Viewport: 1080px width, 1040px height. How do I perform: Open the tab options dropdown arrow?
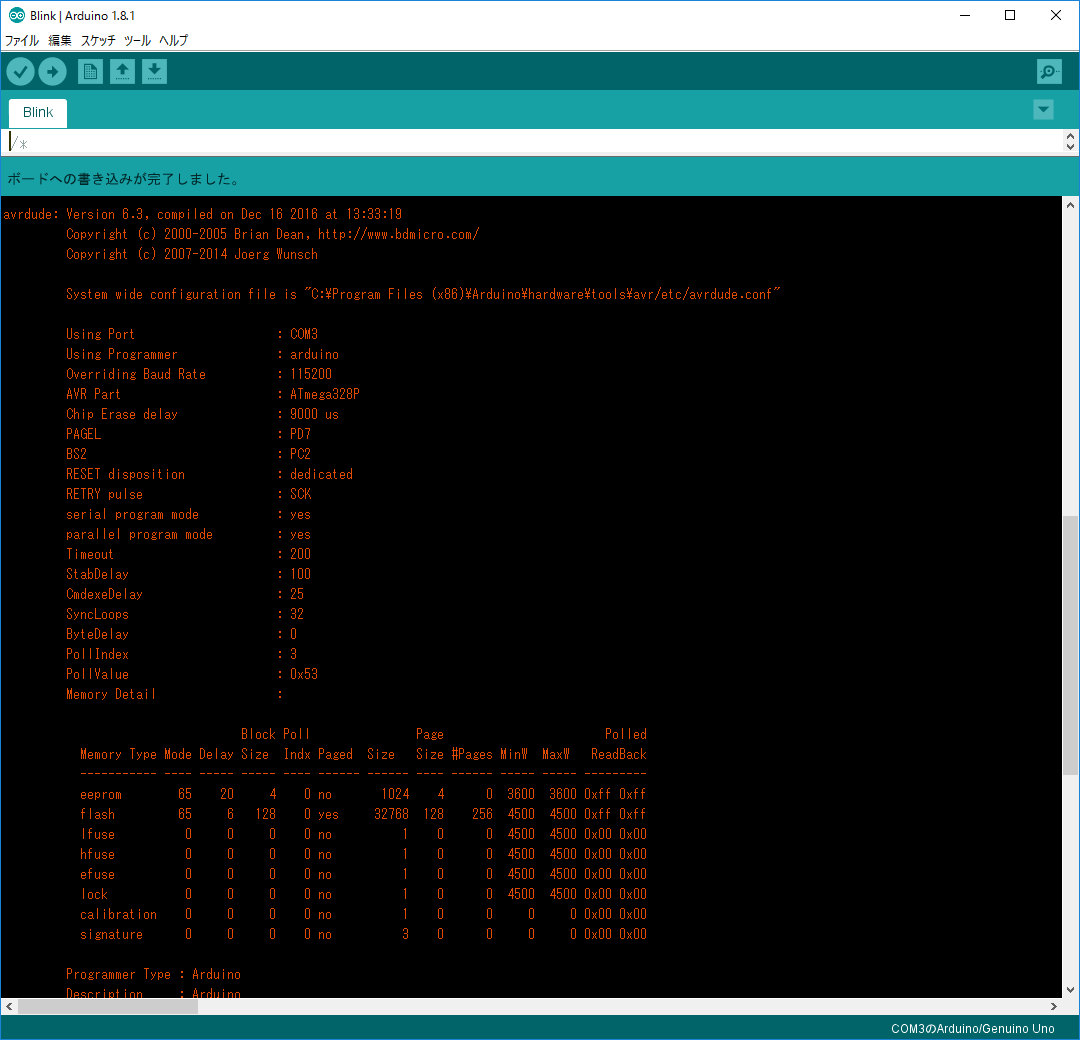click(x=1043, y=110)
